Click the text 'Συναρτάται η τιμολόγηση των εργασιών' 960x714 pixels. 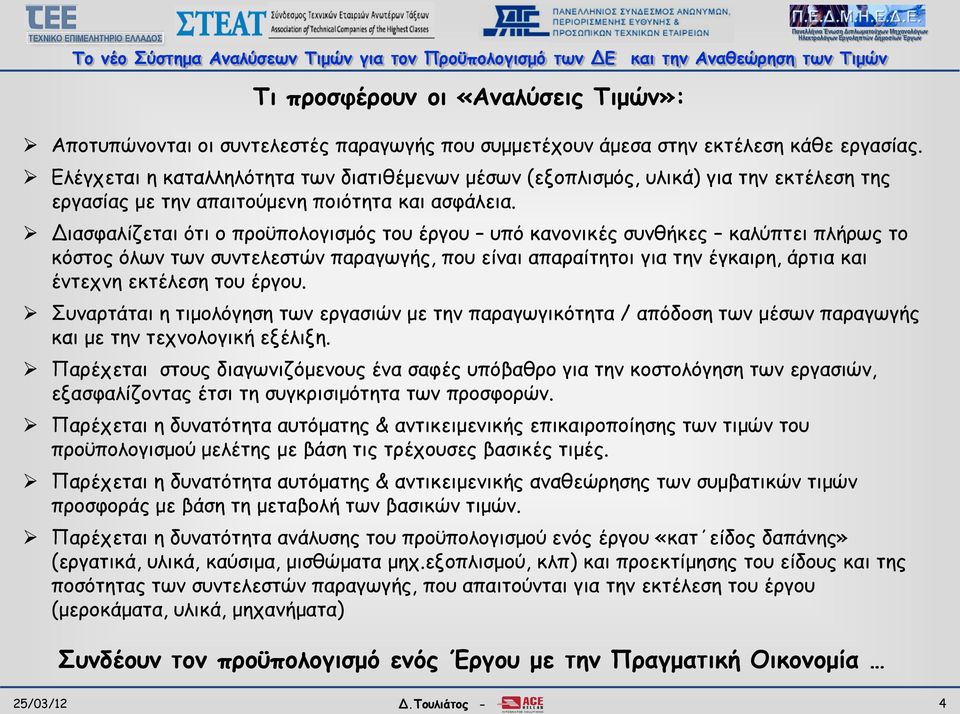point(226,314)
